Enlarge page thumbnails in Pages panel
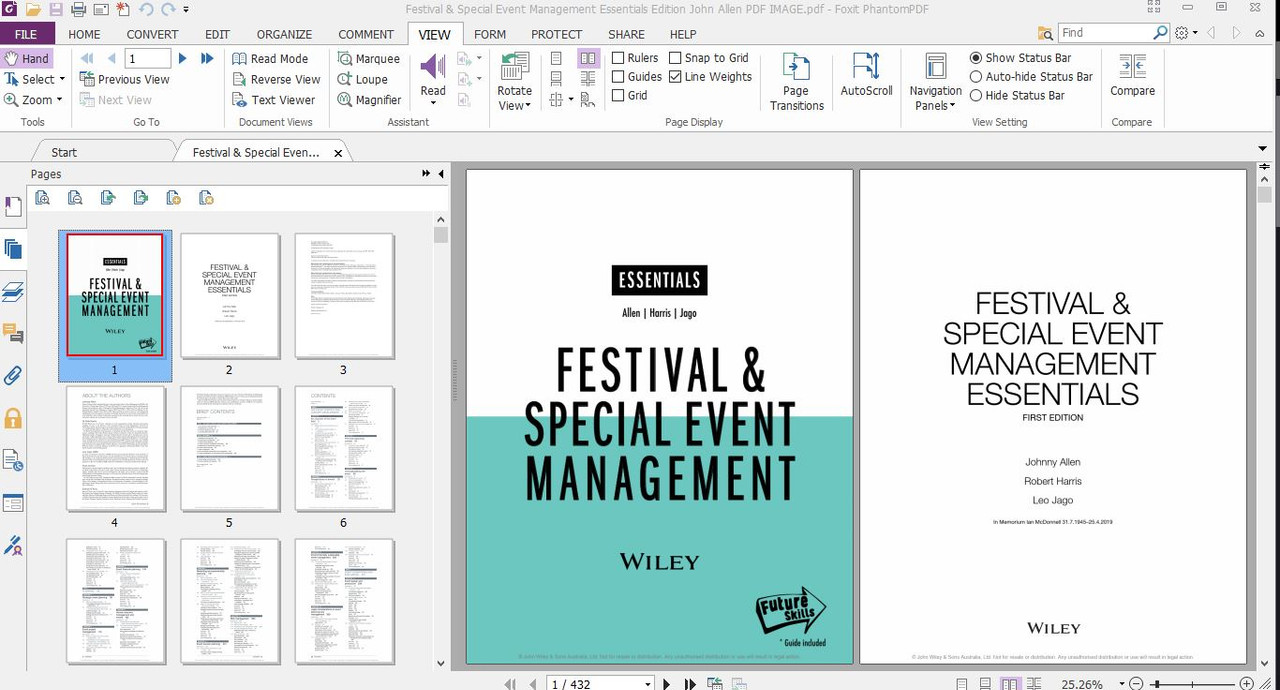 click(43, 198)
